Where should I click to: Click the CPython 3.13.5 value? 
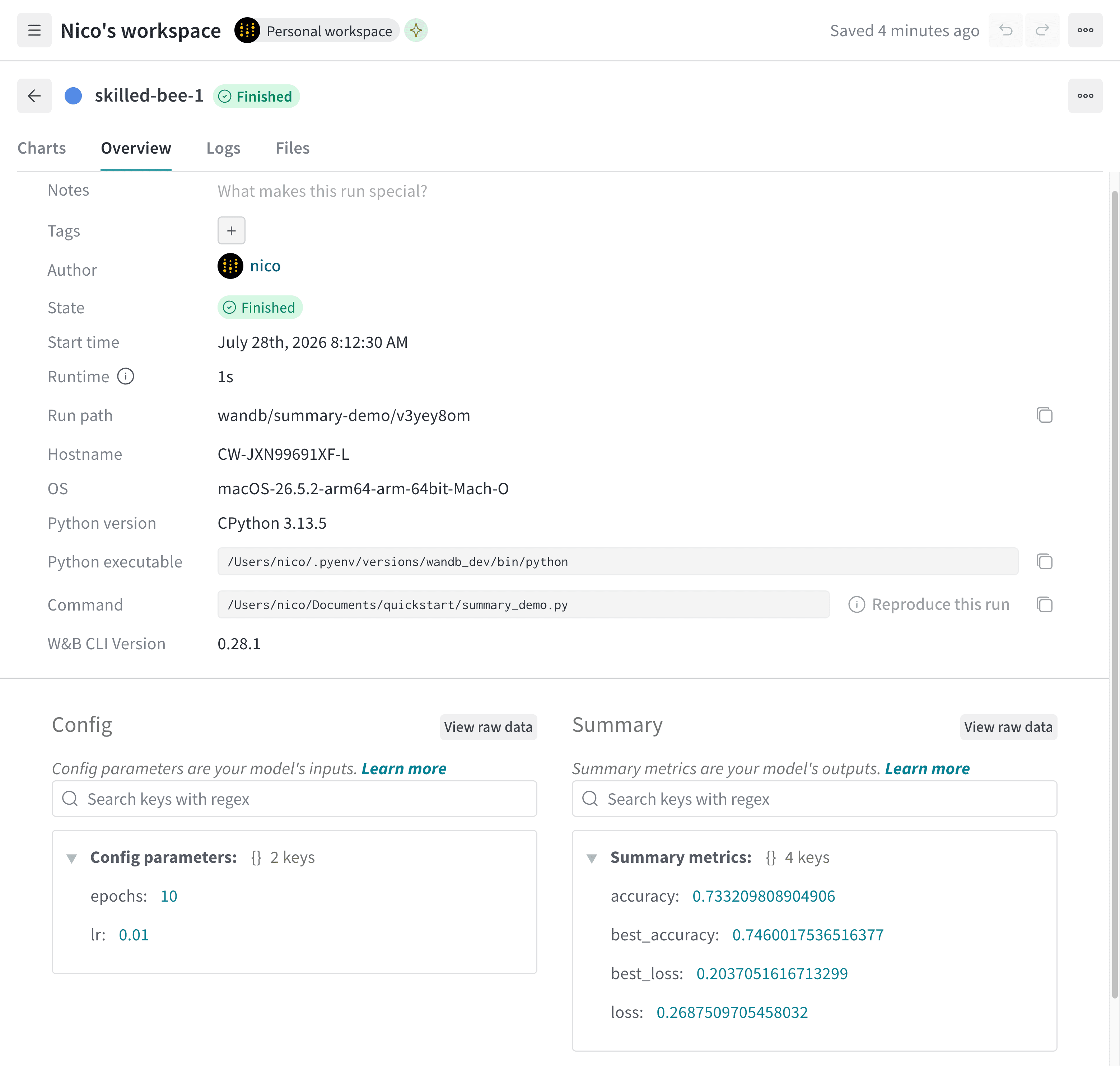pyautogui.click(x=272, y=523)
